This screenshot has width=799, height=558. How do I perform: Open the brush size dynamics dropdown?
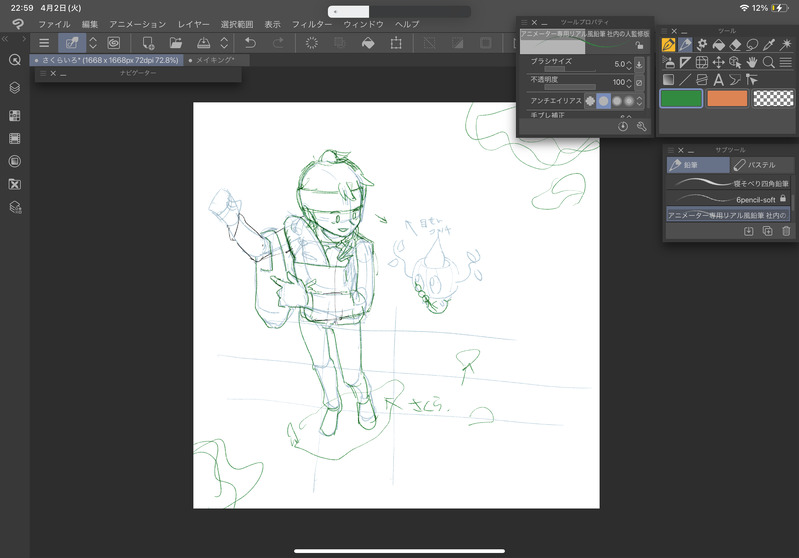[640, 64]
